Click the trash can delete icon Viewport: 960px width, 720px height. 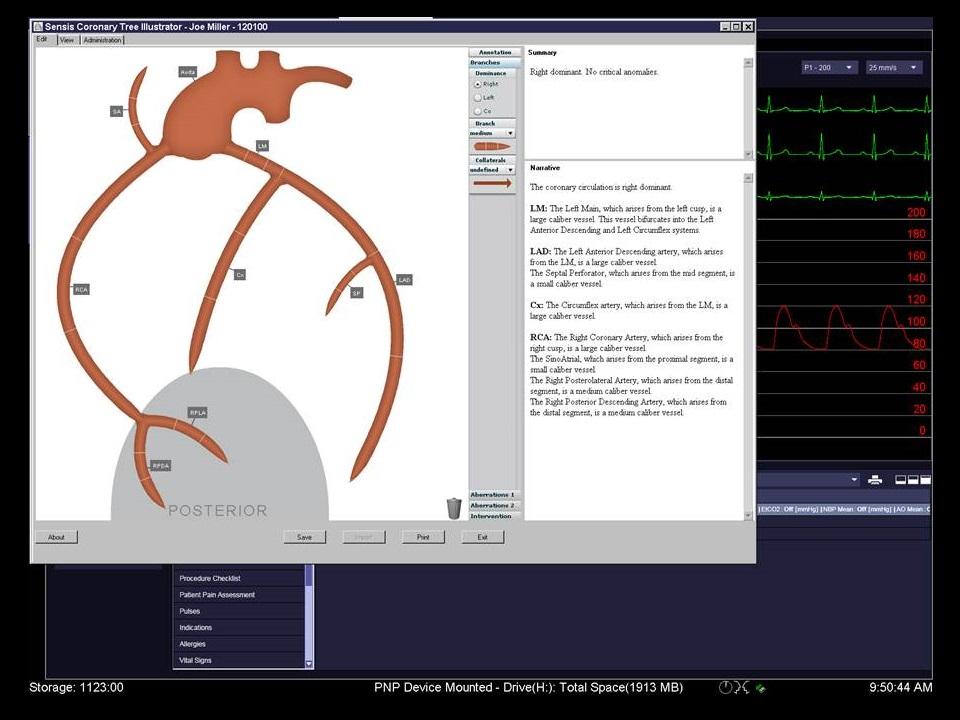(454, 508)
